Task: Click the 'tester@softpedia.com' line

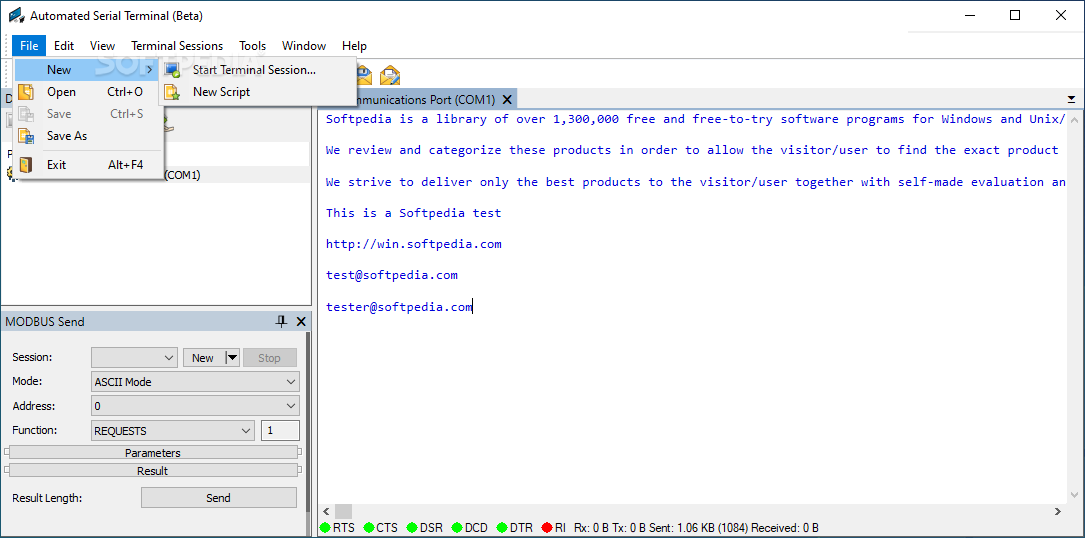Action: pyautogui.click(x=399, y=307)
